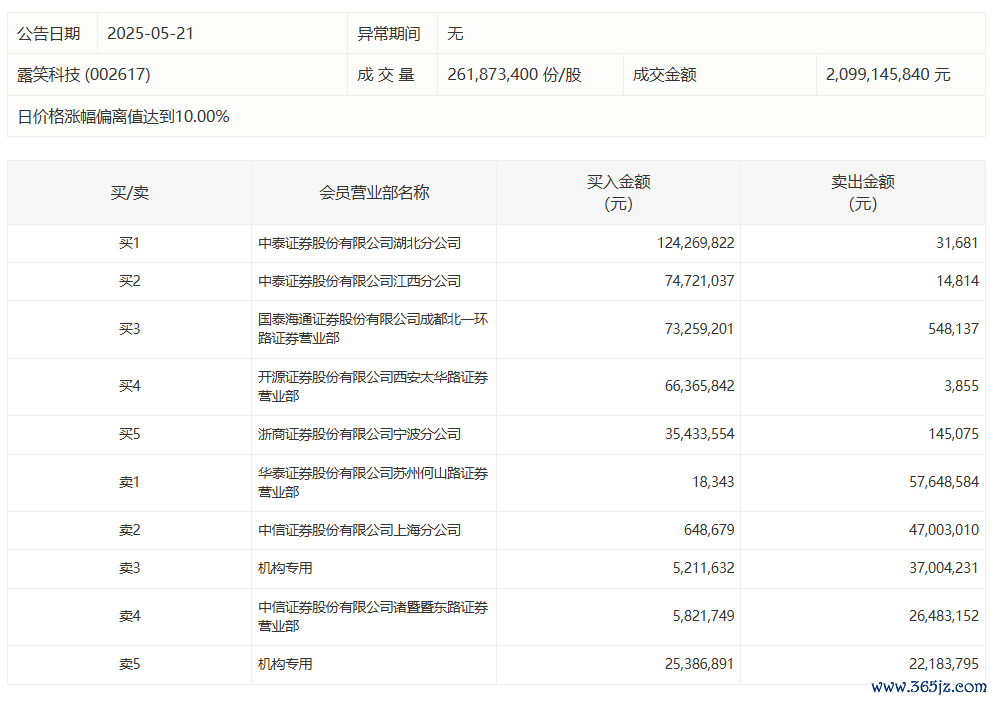Viewport: 994px width, 702px height.
Task: Select buy amount 73,259,201
Action: tap(699, 329)
